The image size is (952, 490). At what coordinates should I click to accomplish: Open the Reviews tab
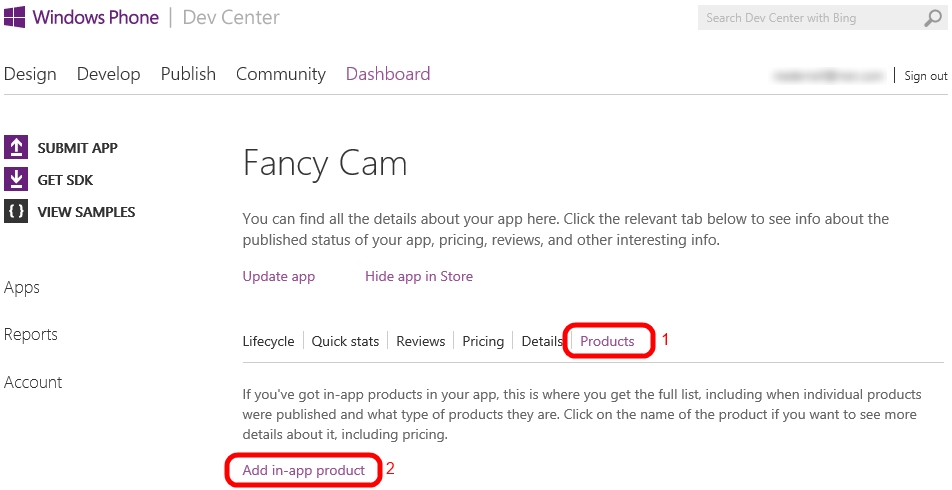(x=421, y=341)
